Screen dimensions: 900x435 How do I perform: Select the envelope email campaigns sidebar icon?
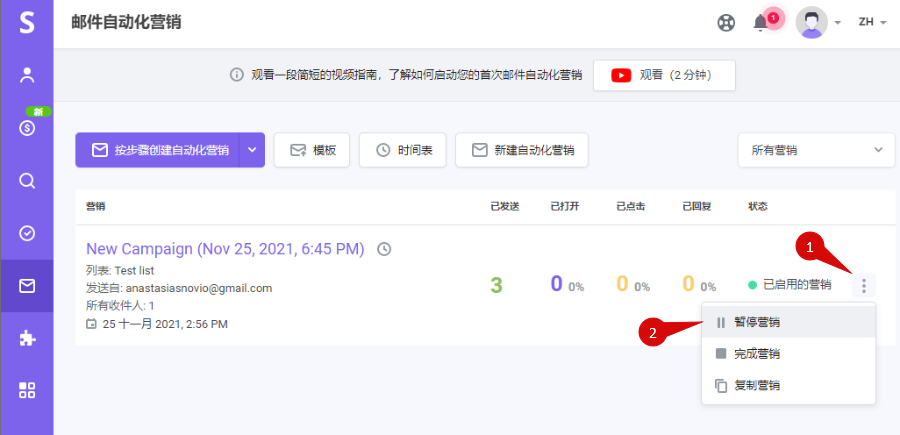coord(27,286)
